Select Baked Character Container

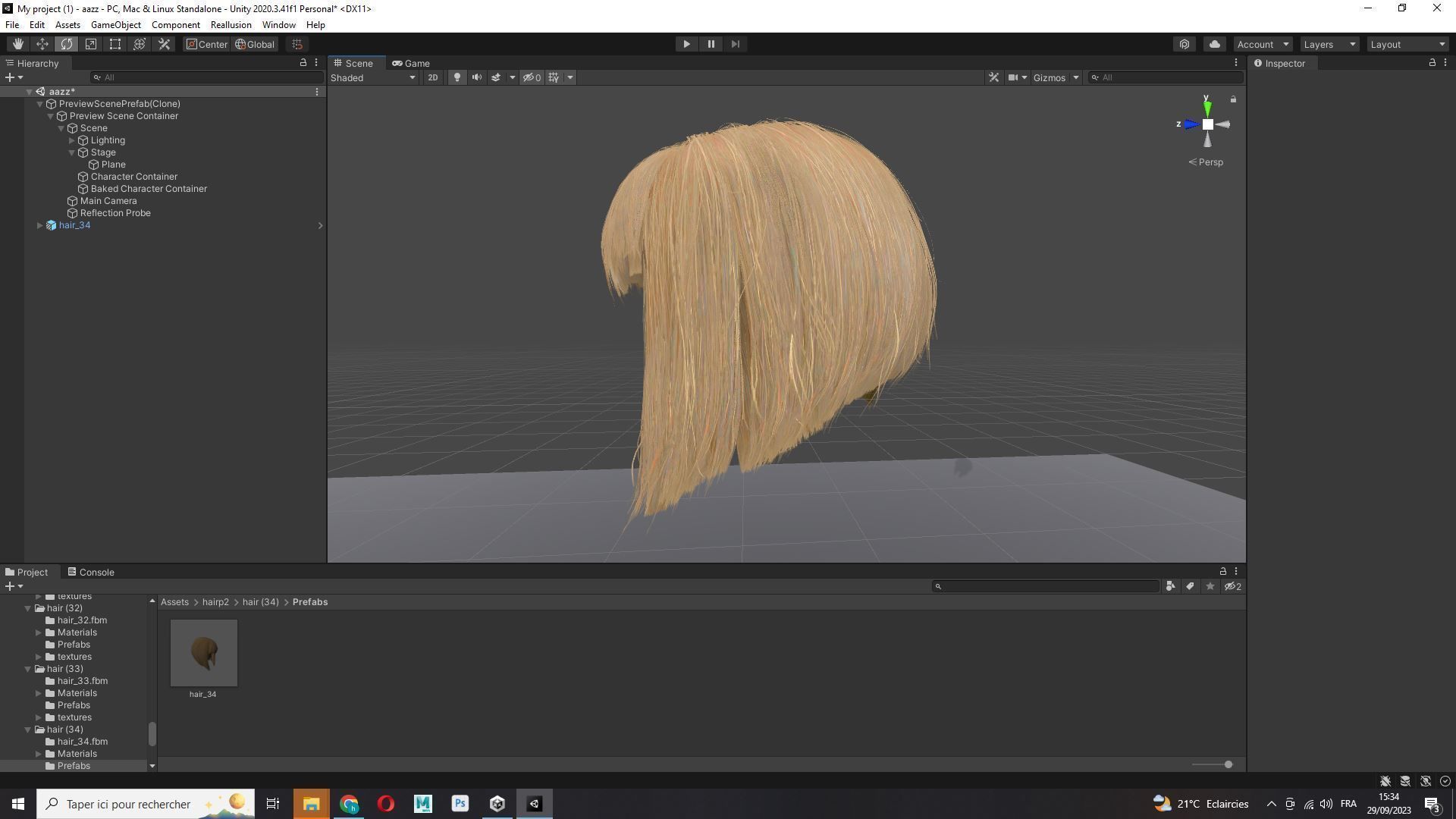tap(149, 189)
